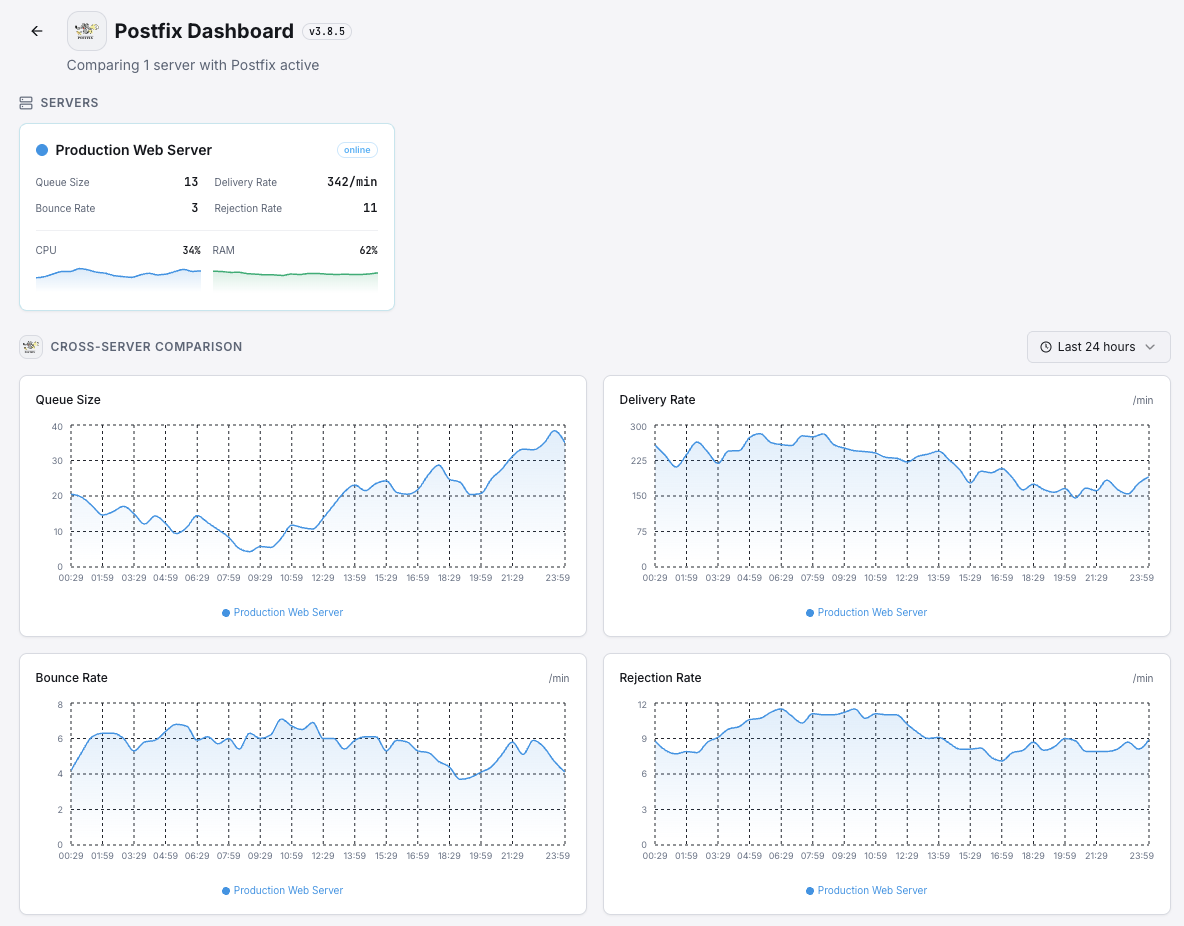The image size is (1184, 926).
Task: Click the v3.8.5 version badge
Action: (x=327, y=31)
